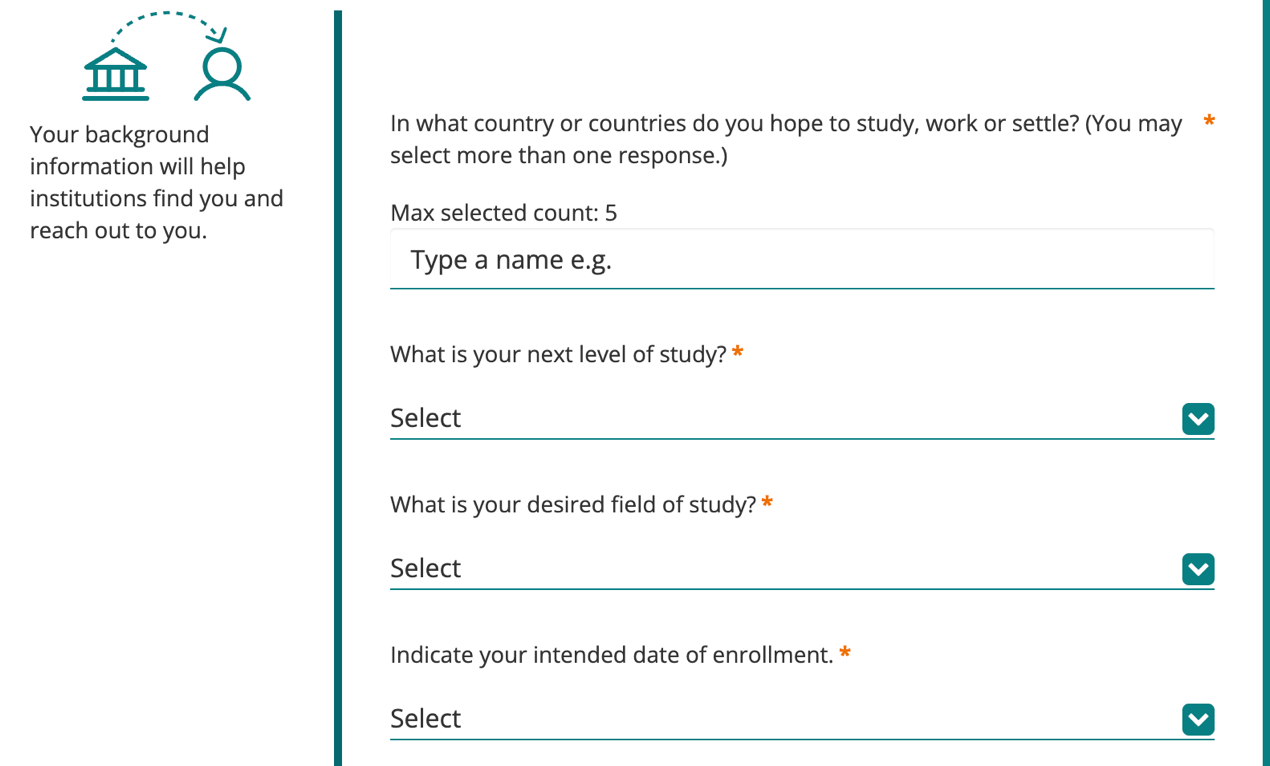Viewport: 1270px width, 766px height.
Task: Click the country name input field
Action: click(x=801, y=260)
